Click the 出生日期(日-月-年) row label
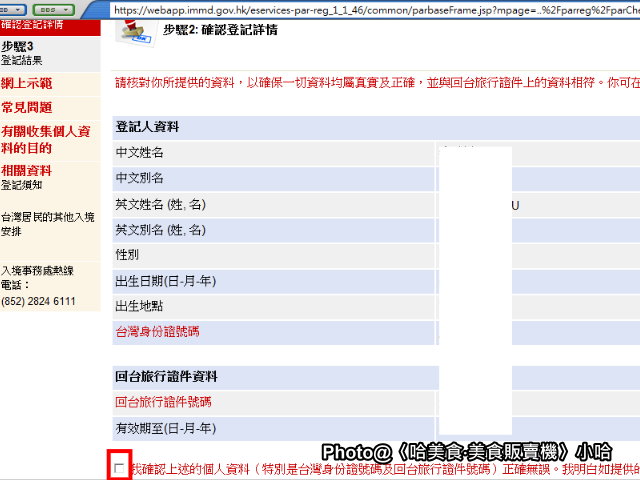The image size is (640, 480). (166, 281)
